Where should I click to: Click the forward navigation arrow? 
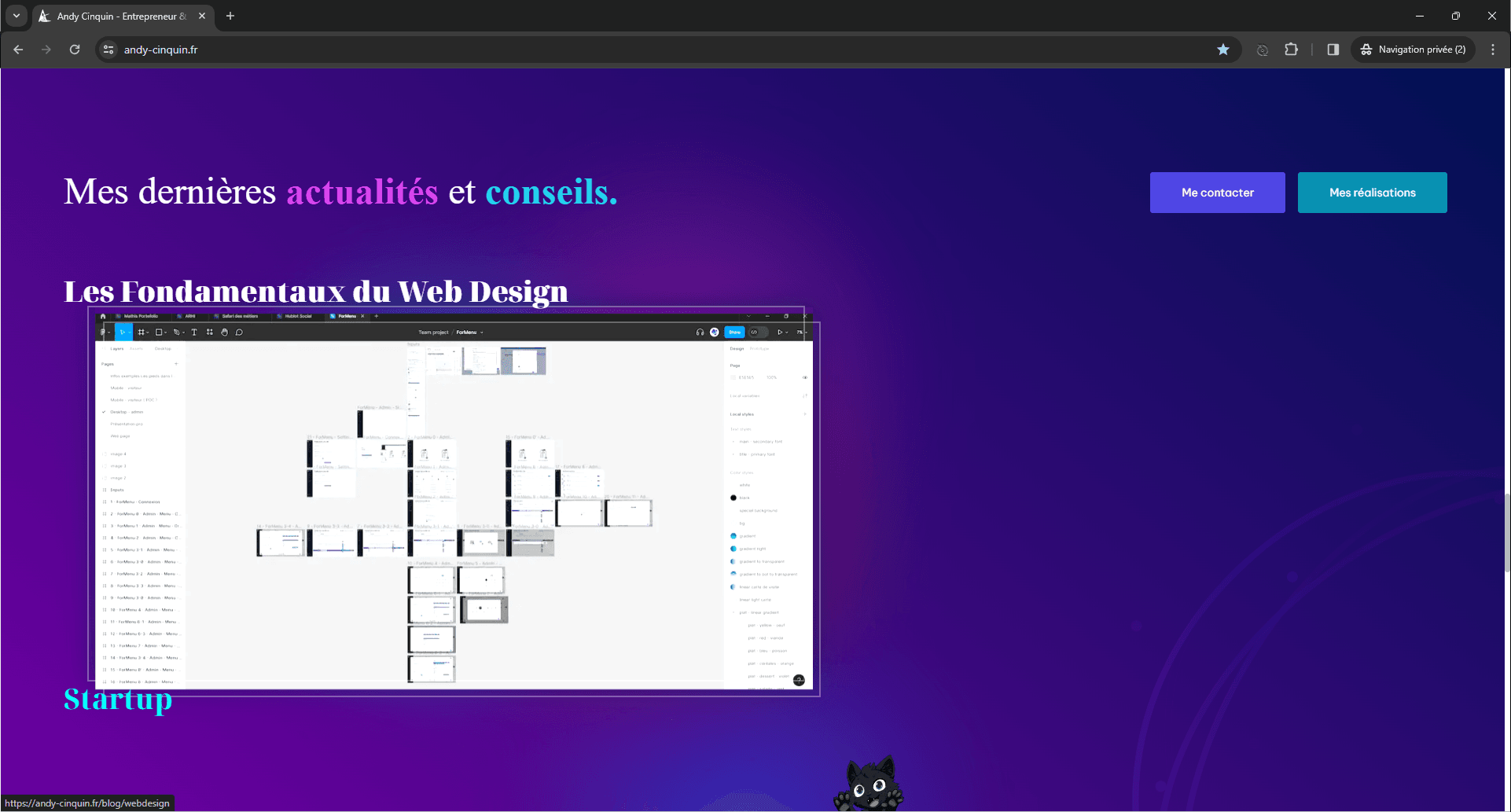[x=46, y=50]
